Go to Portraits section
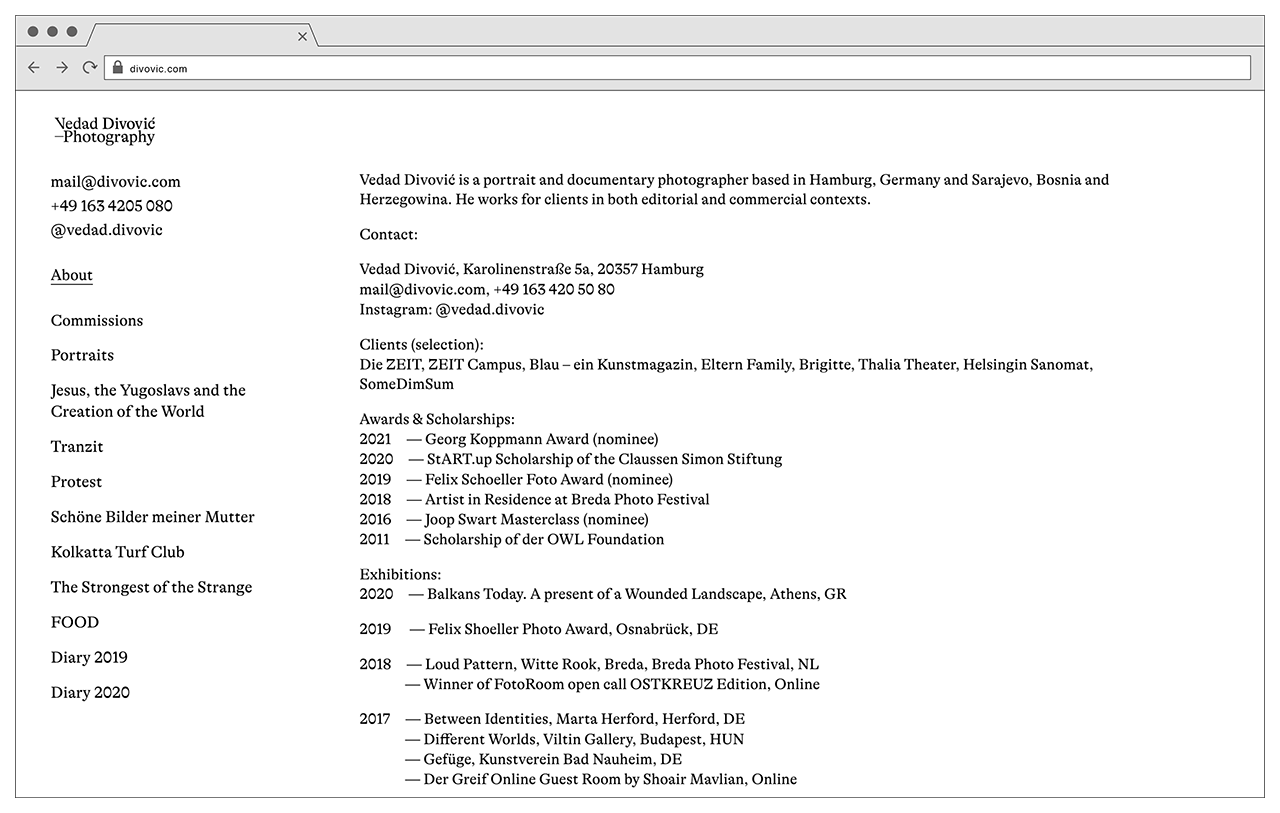This screenshot has width=1280, height=813. click(82, 356)
